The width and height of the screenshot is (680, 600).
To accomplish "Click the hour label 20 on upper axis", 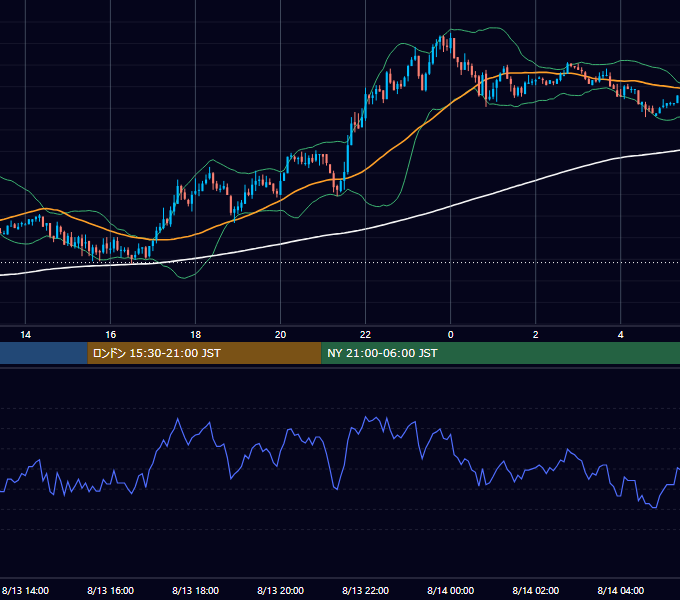I will coord(281,335).
